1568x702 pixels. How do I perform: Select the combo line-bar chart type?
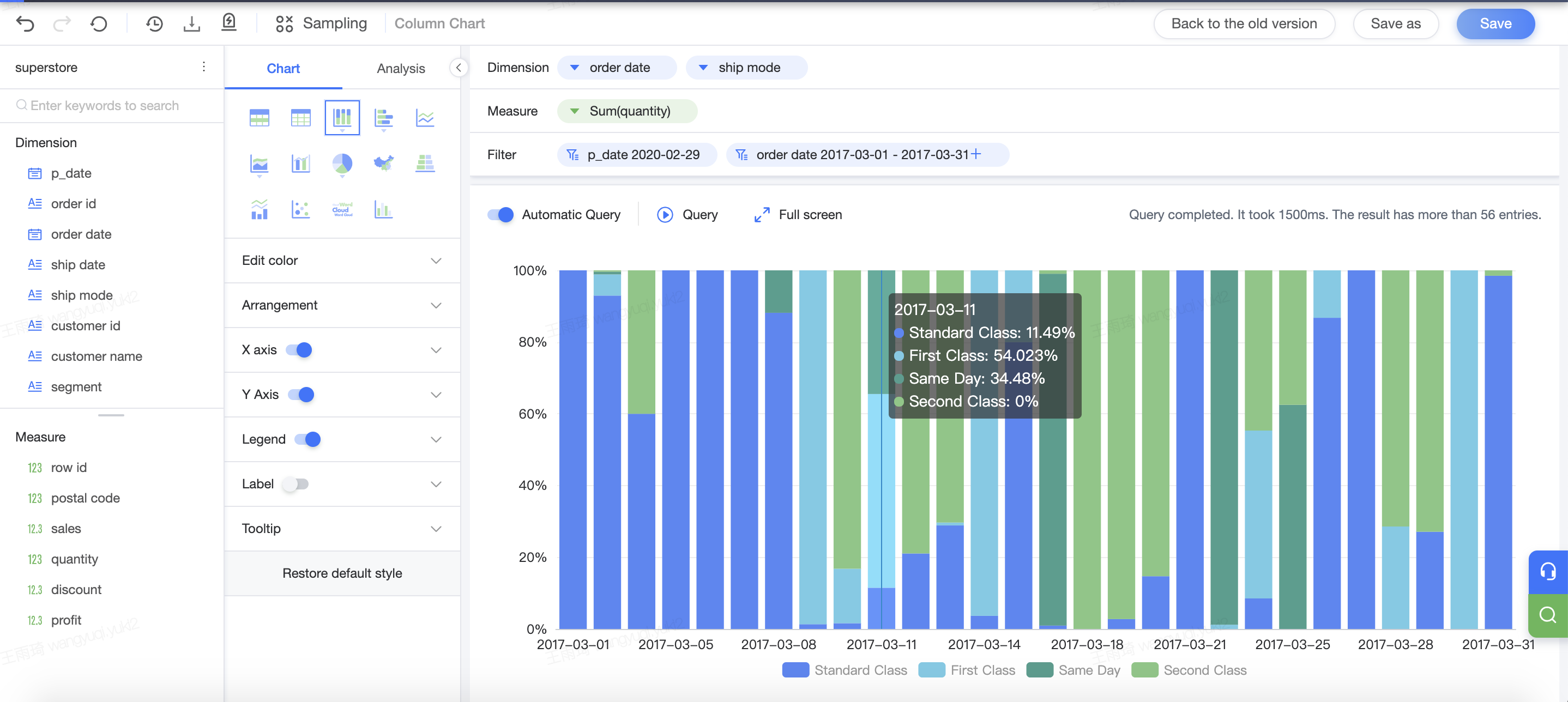[260, 209]
